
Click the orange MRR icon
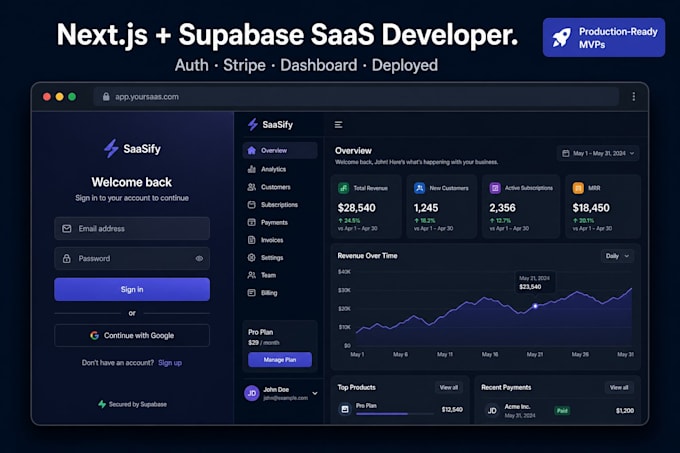578,188
